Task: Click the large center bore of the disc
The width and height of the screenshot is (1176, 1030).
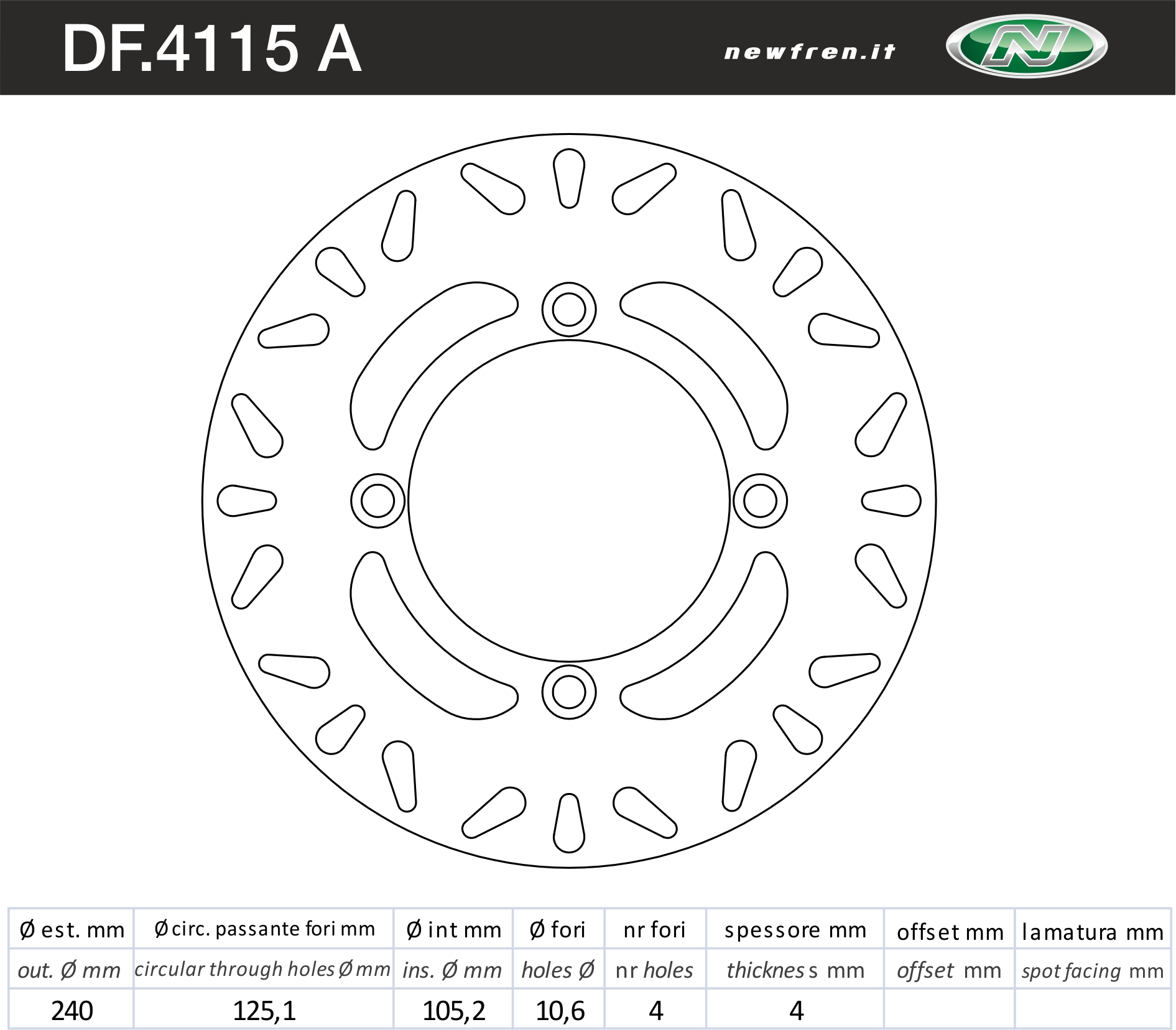Action: [568, 501]
